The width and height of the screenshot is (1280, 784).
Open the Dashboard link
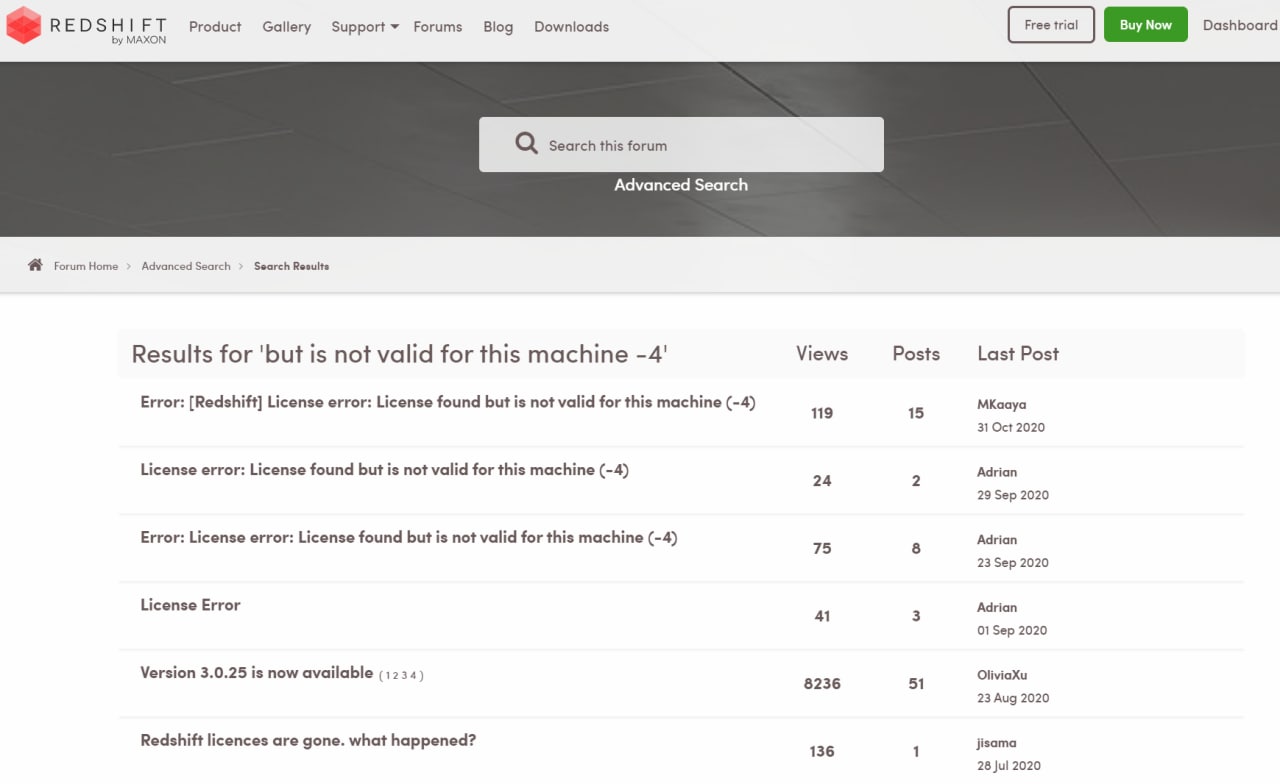pyautogui.click(x=1240, y=25)
